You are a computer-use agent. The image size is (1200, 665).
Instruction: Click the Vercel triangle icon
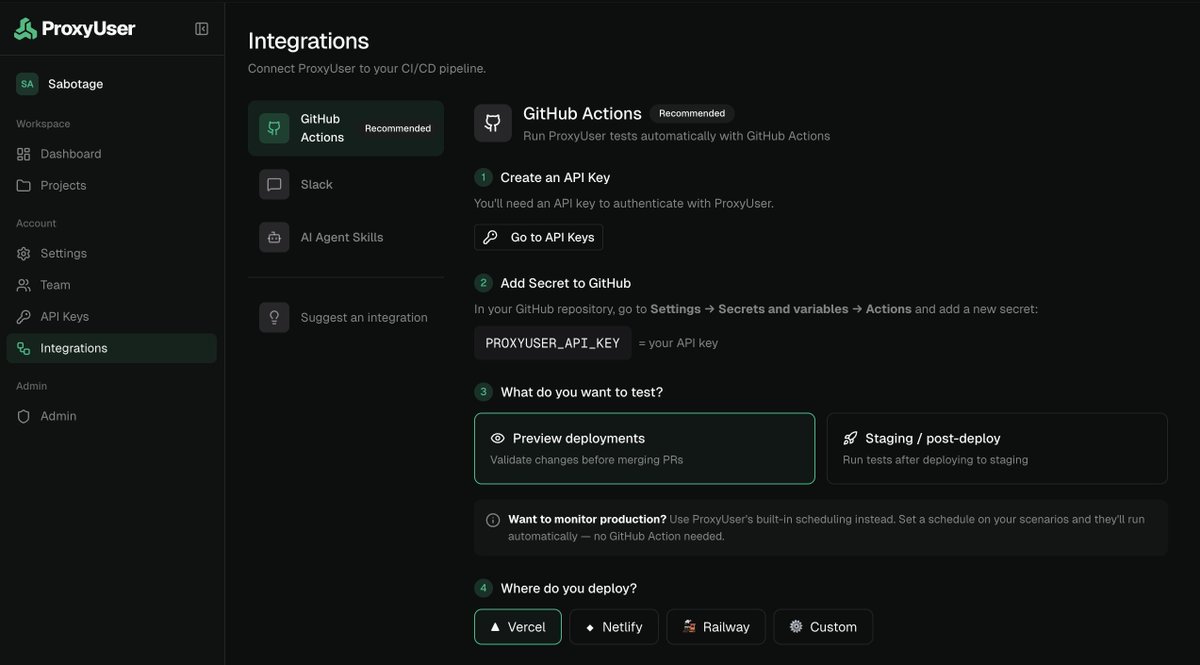coord(495,627)
